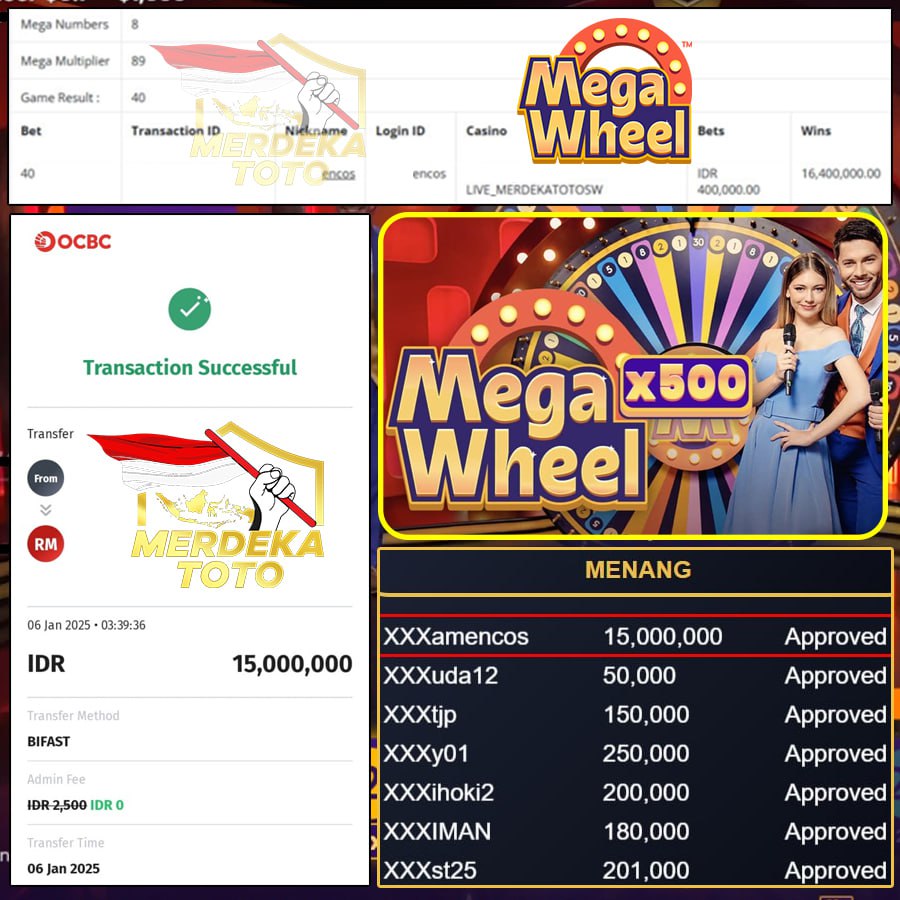Screen dimensions: 900x900
Task: Click Approved status for XXXst25
Action: [x=835, y=871]
